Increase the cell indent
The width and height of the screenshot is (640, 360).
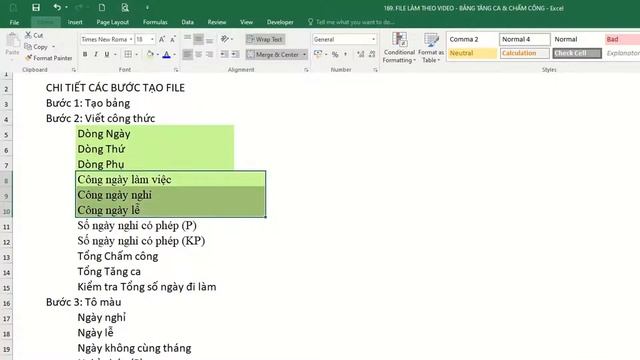(235, 54)
